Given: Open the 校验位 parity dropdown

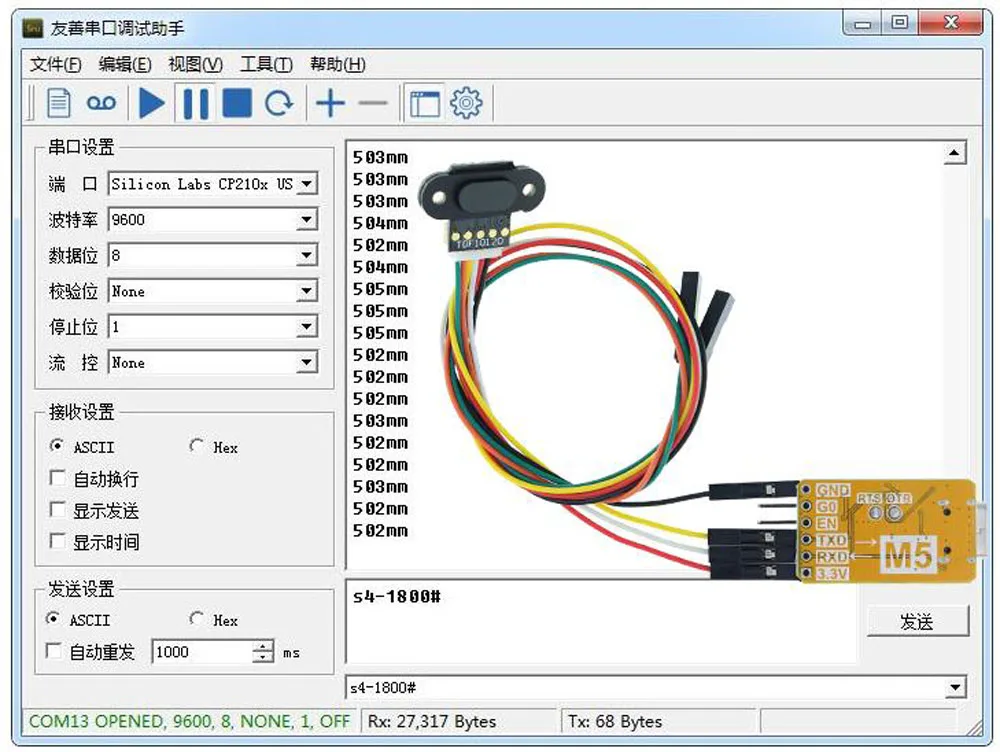Looking at the screenshot, I should 309,291.
